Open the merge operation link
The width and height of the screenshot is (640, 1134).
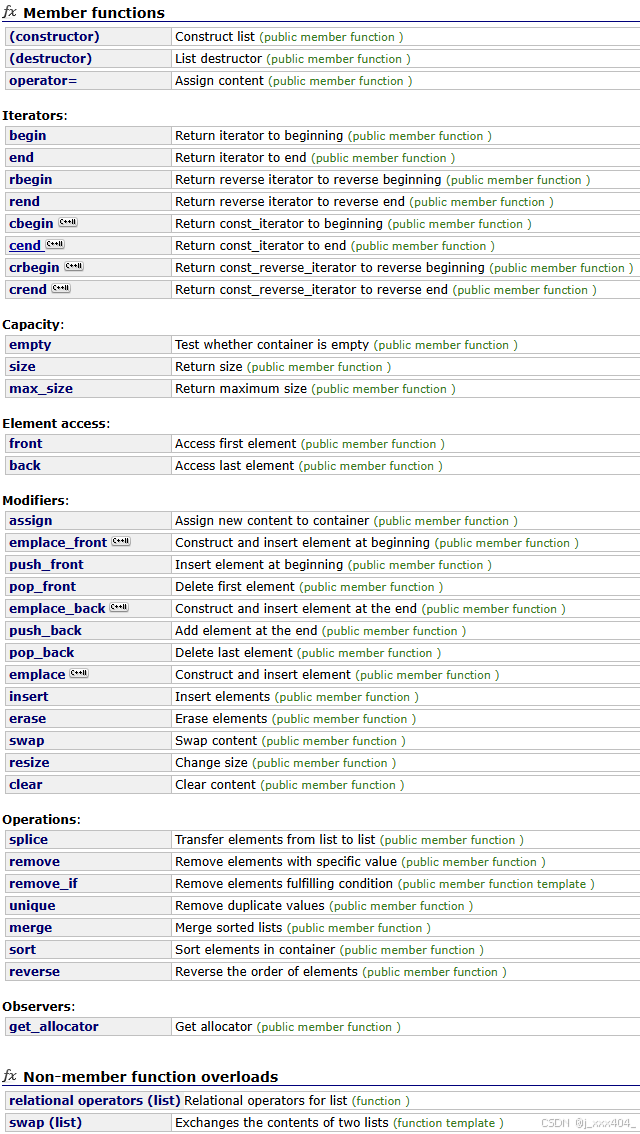(30, 929)
